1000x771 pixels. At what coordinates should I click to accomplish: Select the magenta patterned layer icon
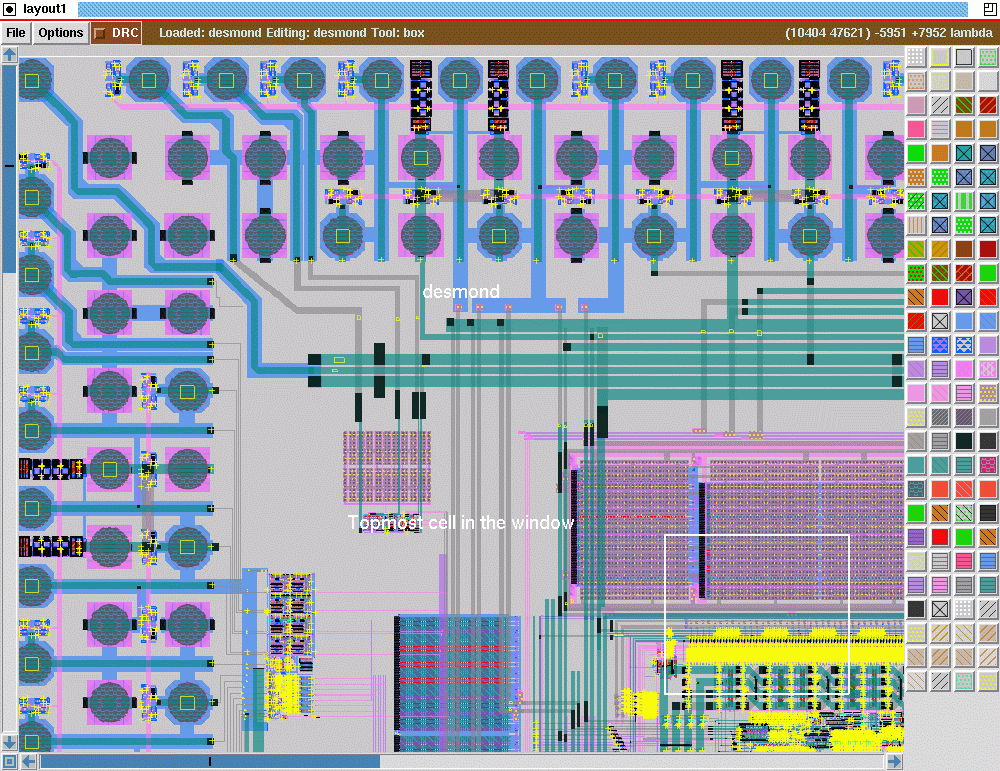coord(988,464)
